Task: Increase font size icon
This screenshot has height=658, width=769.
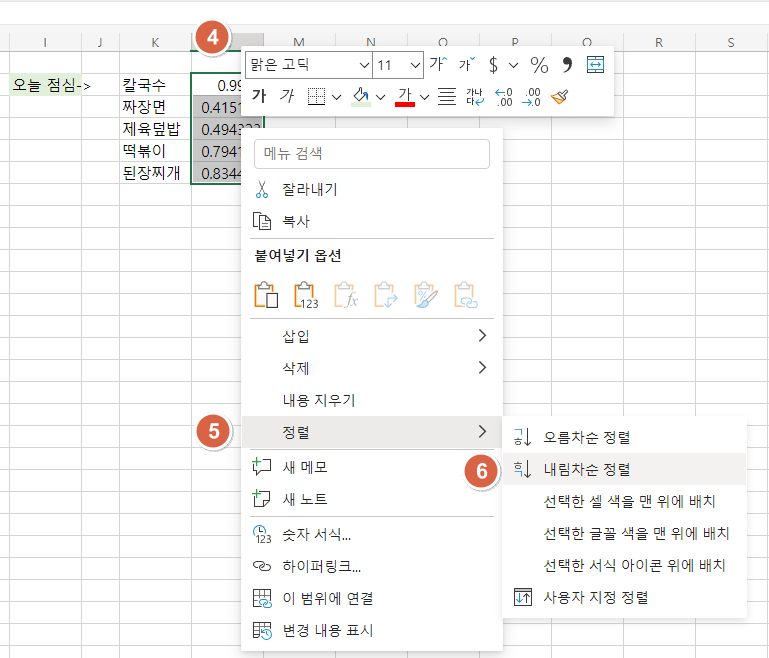Action: (438, 64)
